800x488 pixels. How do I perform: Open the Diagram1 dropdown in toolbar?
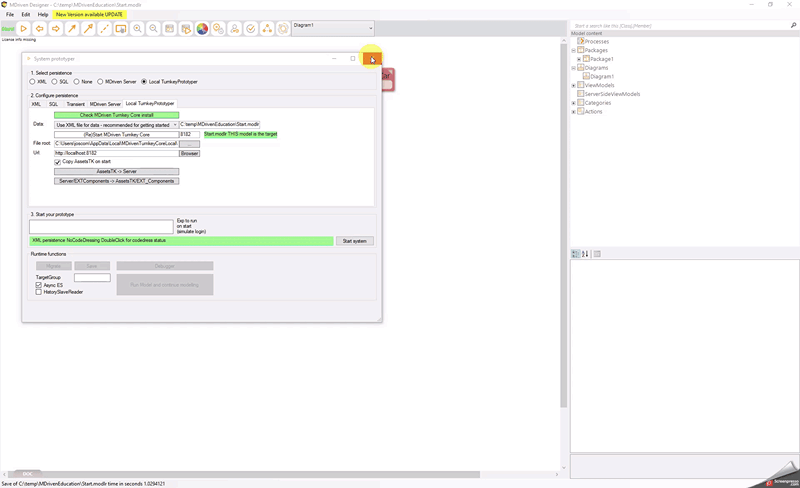pyautogui.click(x=370, y=28)
